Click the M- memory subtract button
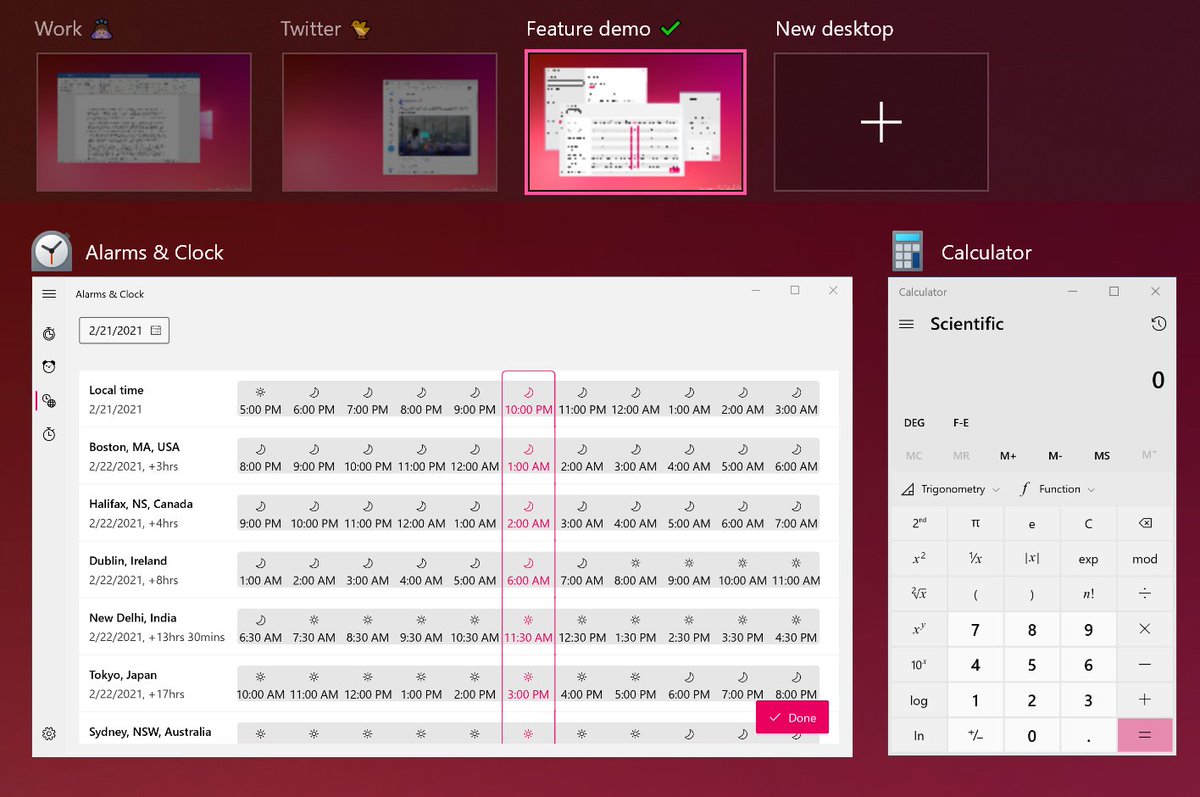The height and width of the screenshot is (797, 1200). [x=1055, y=456]
